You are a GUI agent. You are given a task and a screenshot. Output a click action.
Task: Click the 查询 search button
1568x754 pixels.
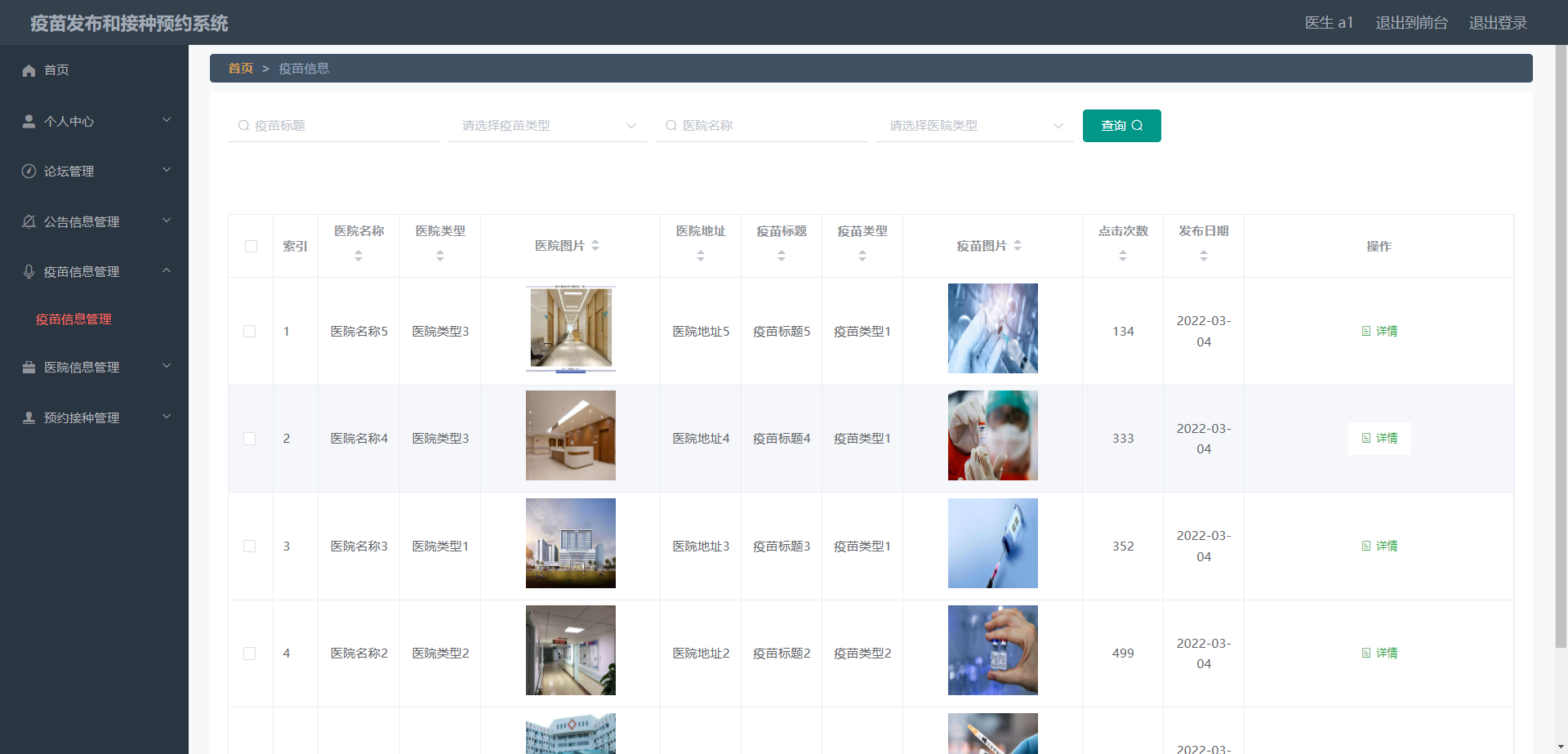(1121, 126)
